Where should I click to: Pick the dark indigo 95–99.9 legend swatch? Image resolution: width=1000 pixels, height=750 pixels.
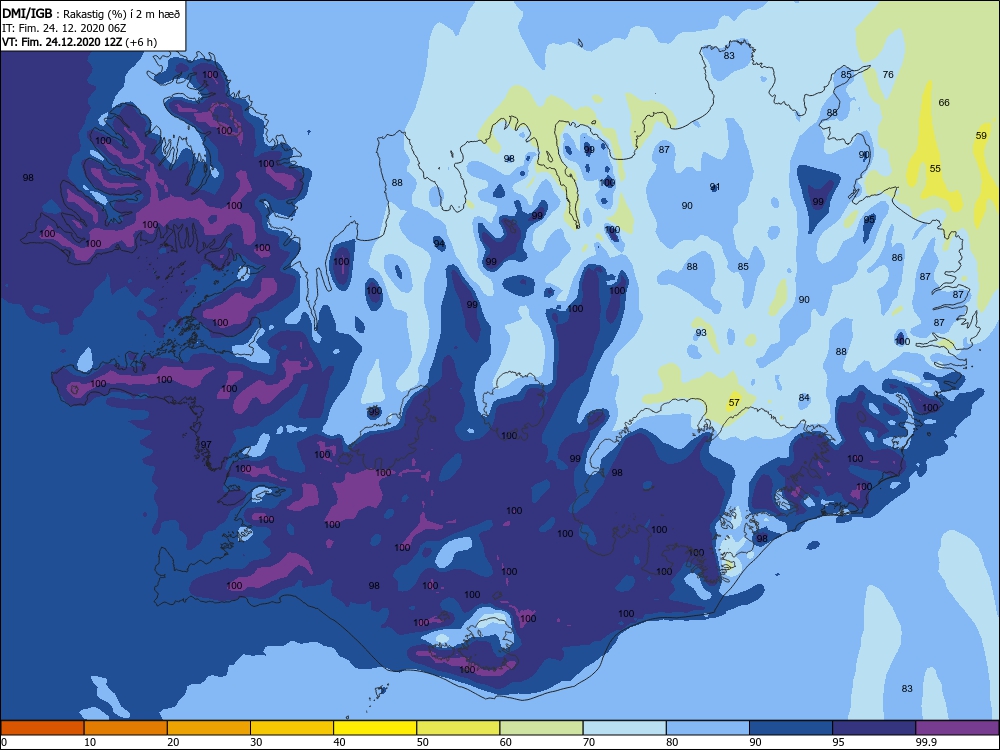click(x=874, y=728)
